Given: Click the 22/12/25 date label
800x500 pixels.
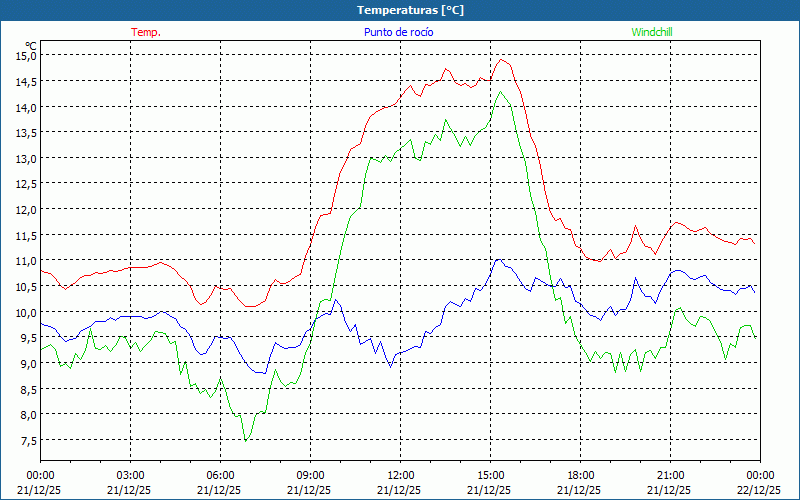Looking at the screenshot, I should 760,490.
